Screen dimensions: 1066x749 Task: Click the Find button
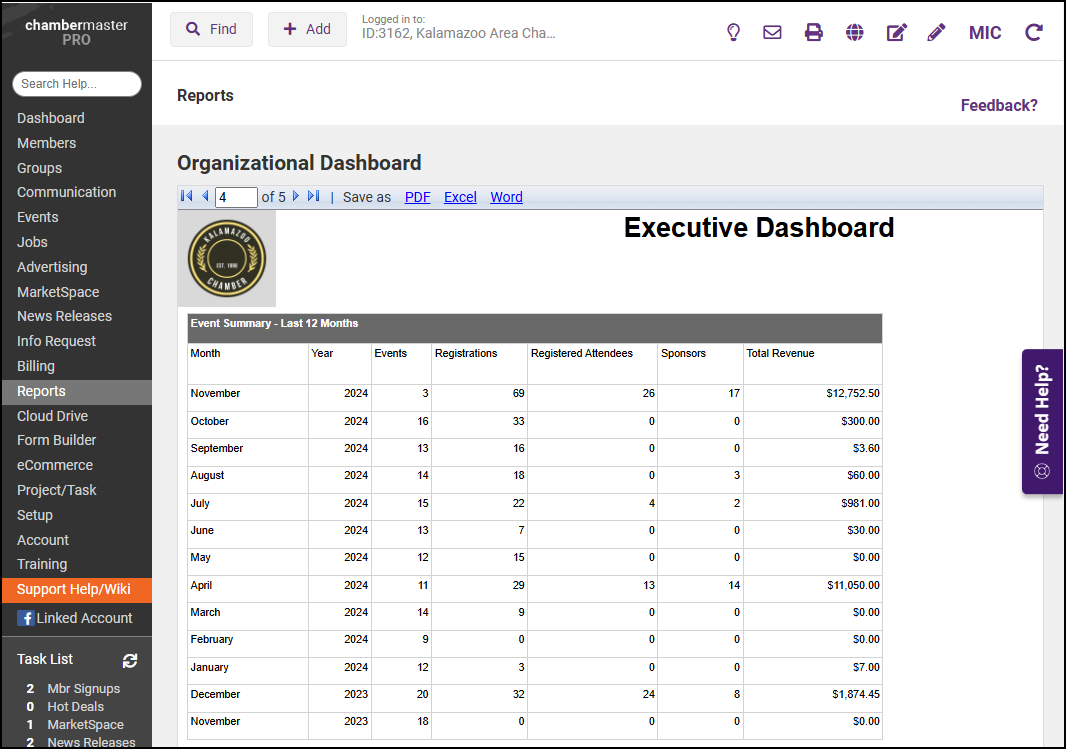click(211, 30)
